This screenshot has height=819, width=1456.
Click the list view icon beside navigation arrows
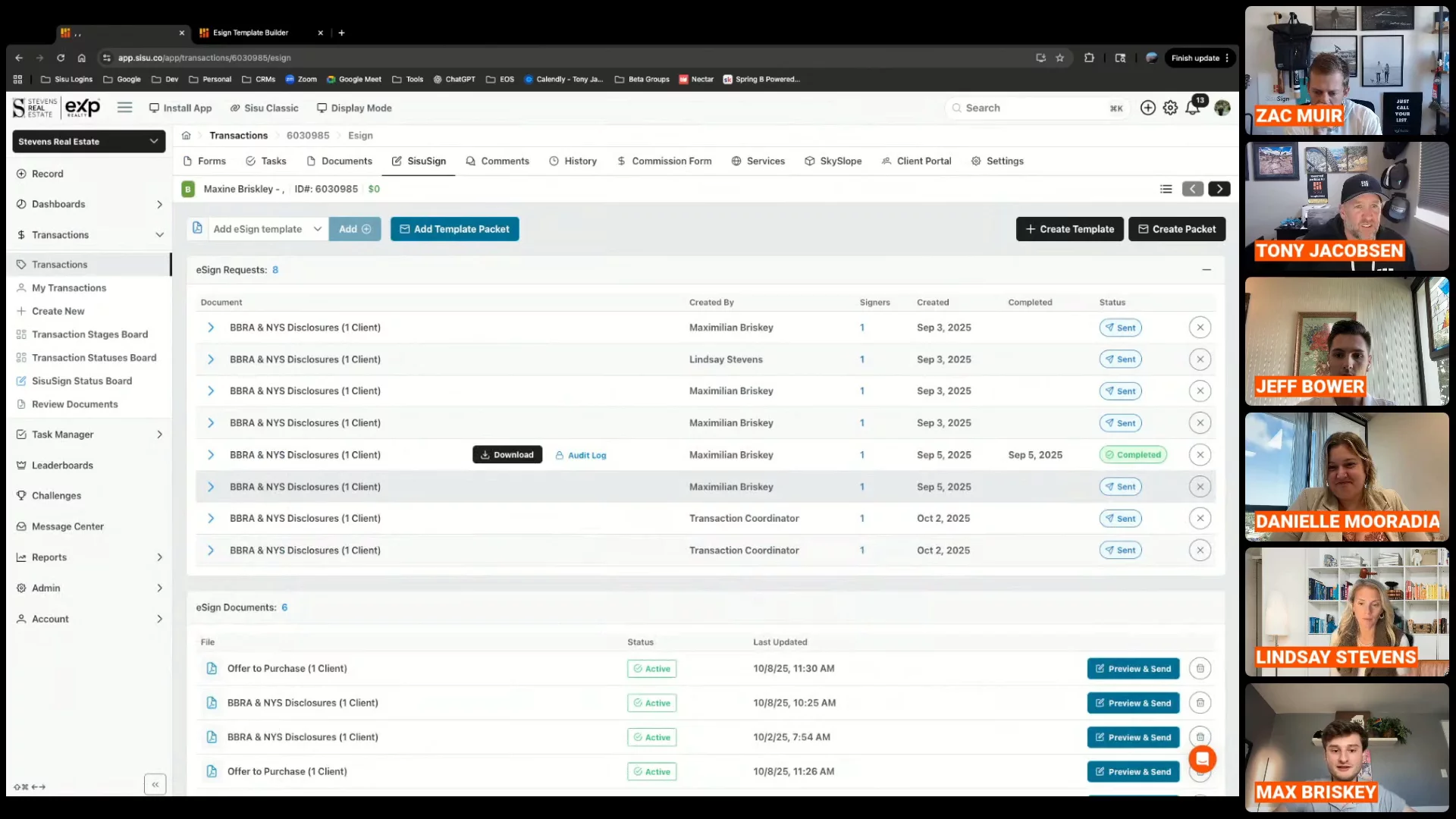[x=1166, y=189]
